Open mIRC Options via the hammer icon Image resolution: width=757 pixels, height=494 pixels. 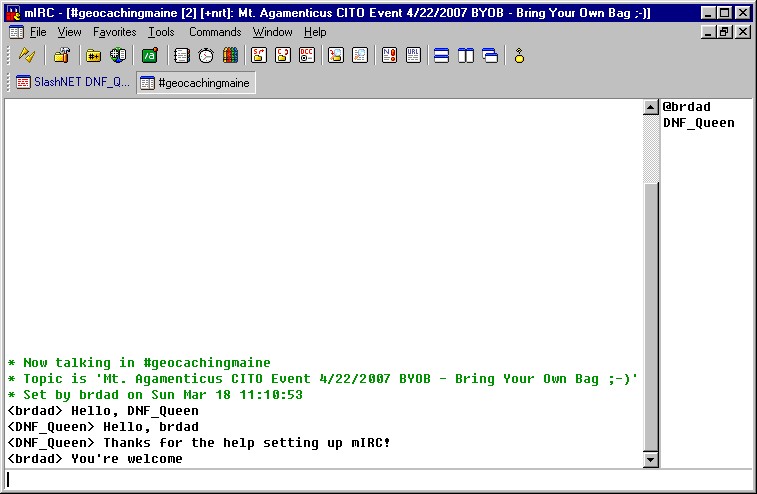click(x=62, y=56)
